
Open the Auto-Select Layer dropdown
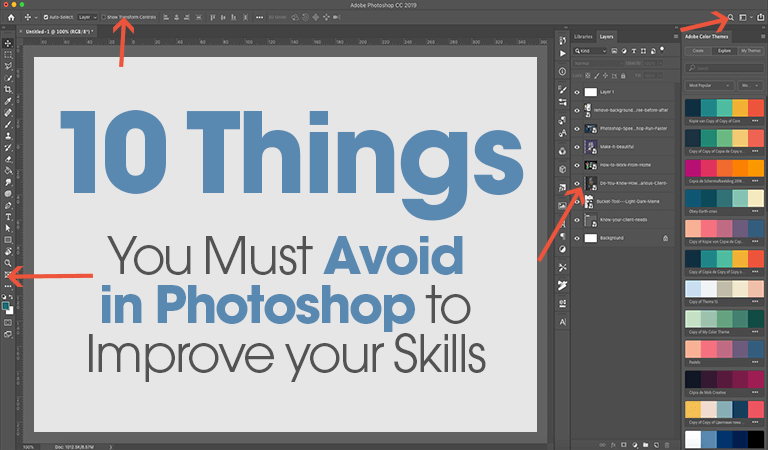[x=88, y=17]
